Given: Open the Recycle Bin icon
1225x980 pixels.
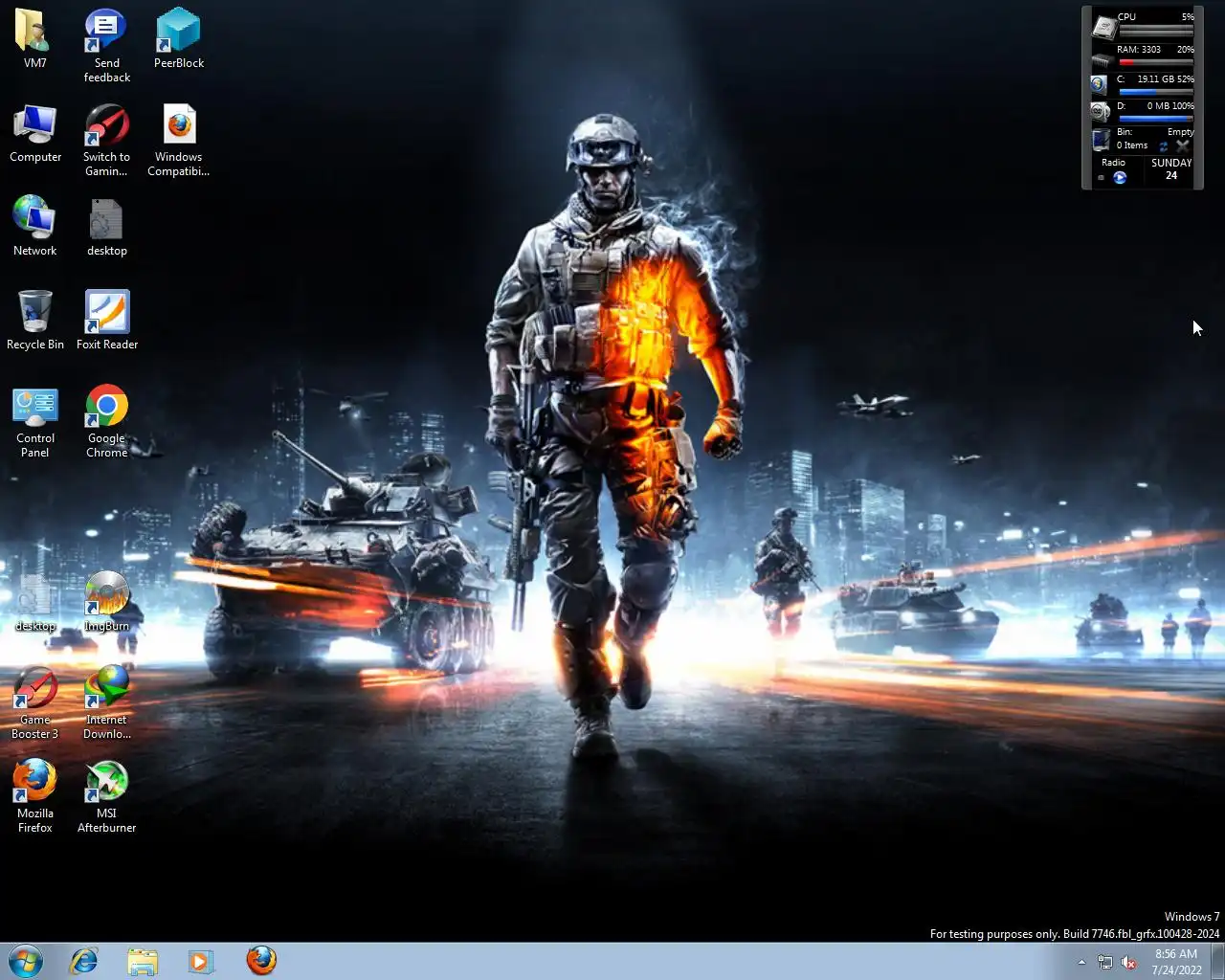Looking at the screenshot, I should click(35, 320).
